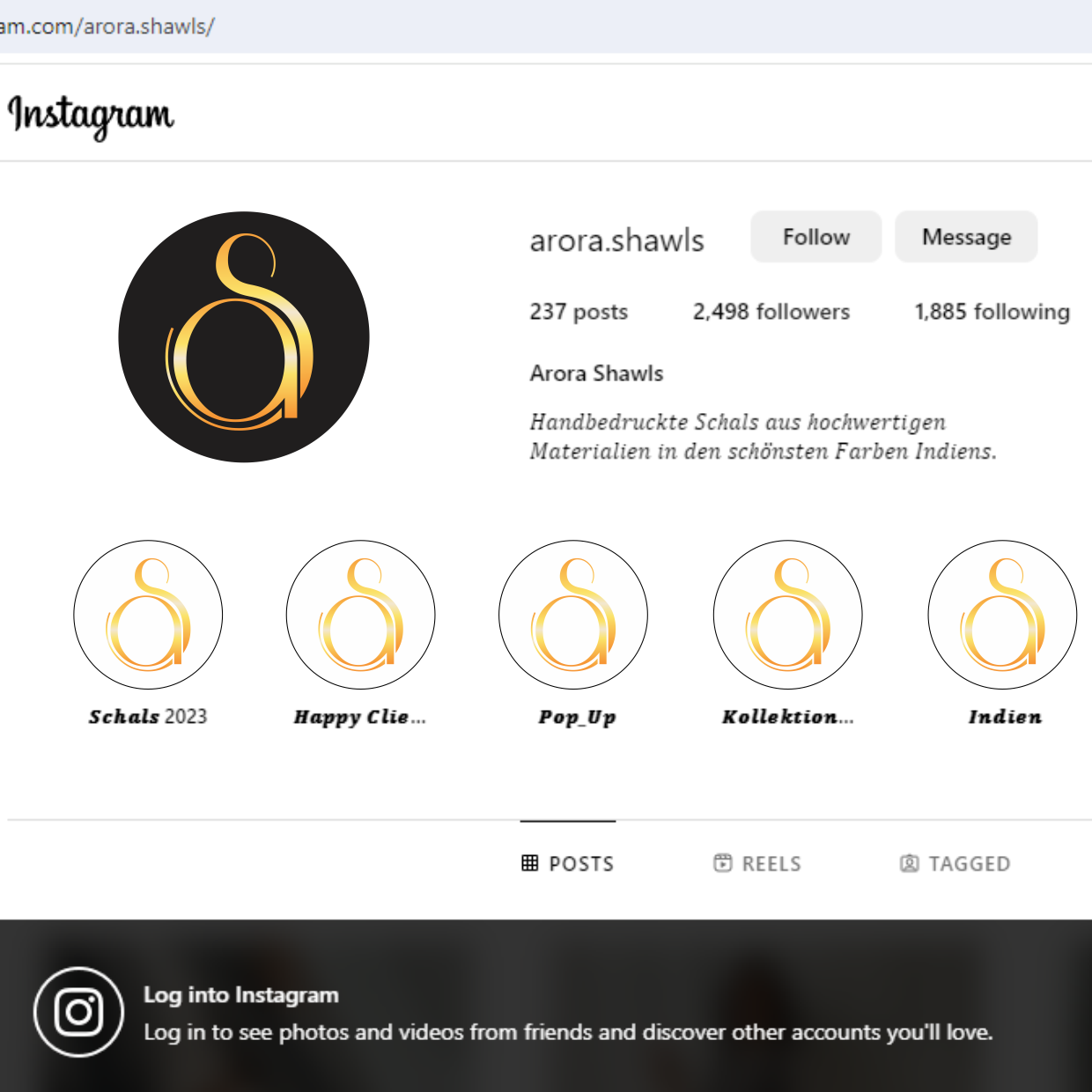Click the Handbedruckte Schals bio text
The image size is (1092, 1092).
763,437
